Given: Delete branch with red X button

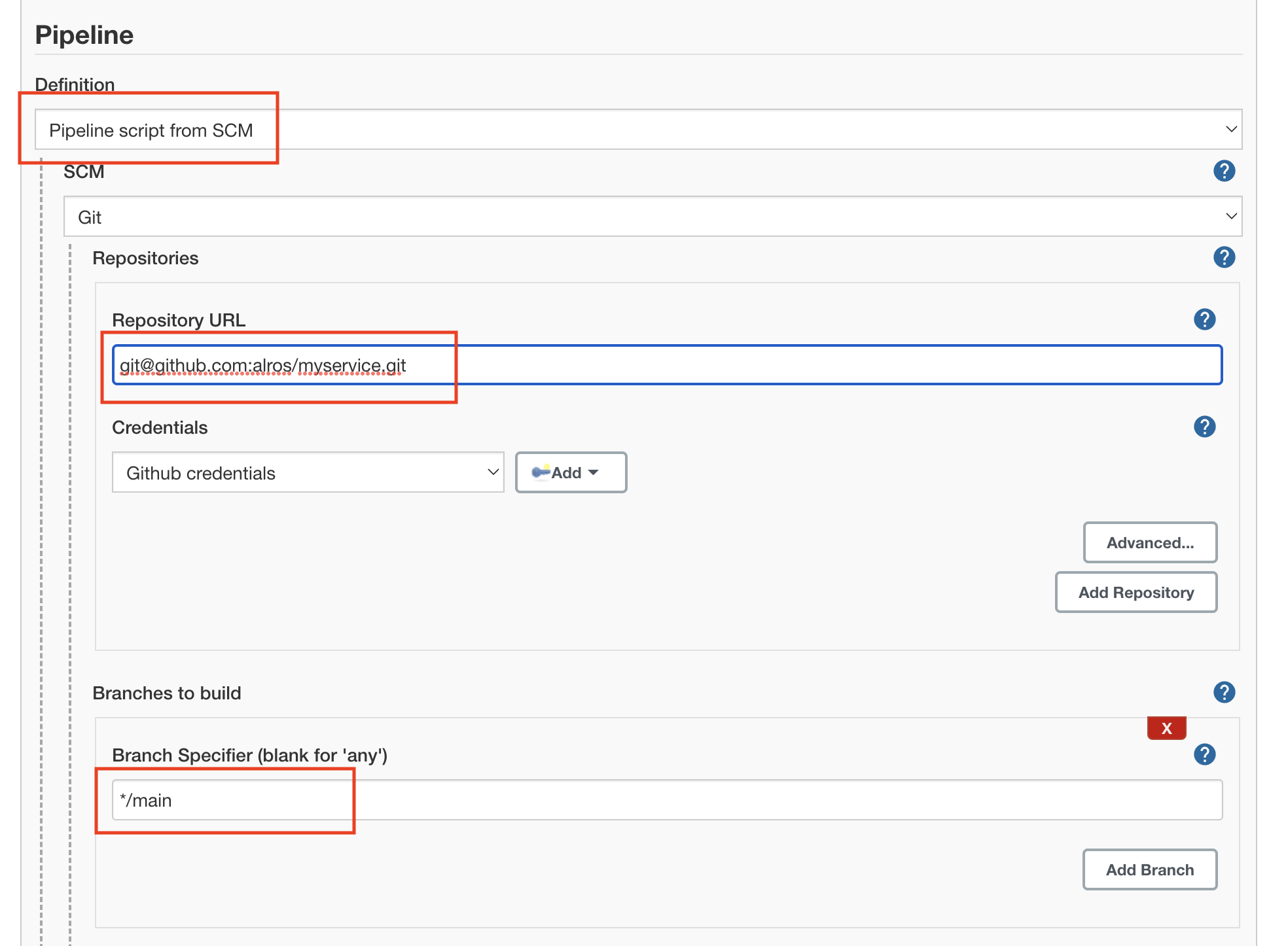Looking at the screenshot, I should [x=1166, y=728].
